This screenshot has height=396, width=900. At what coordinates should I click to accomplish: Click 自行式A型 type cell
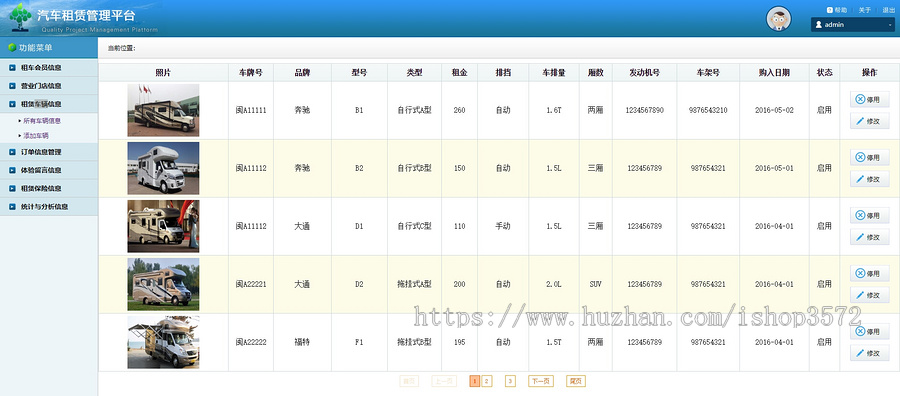click(x=414, y=110)
